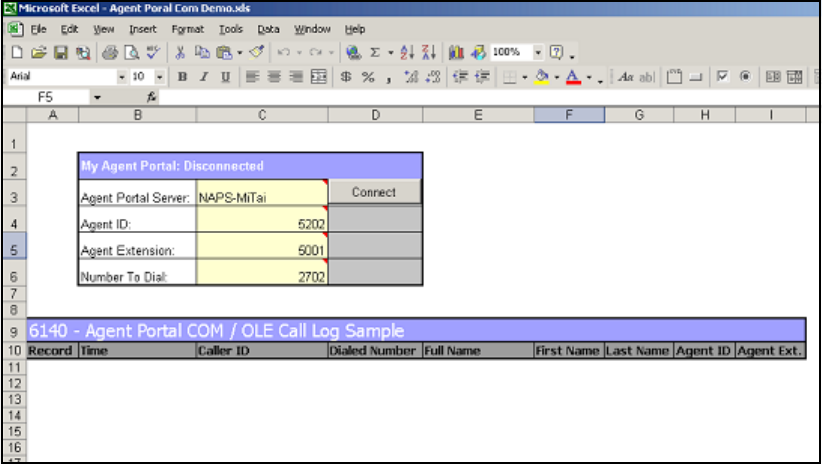Viewport: 822px width, 464px height.
Task: Open the Borders dropdown arrow
Action: coord(524,78)
